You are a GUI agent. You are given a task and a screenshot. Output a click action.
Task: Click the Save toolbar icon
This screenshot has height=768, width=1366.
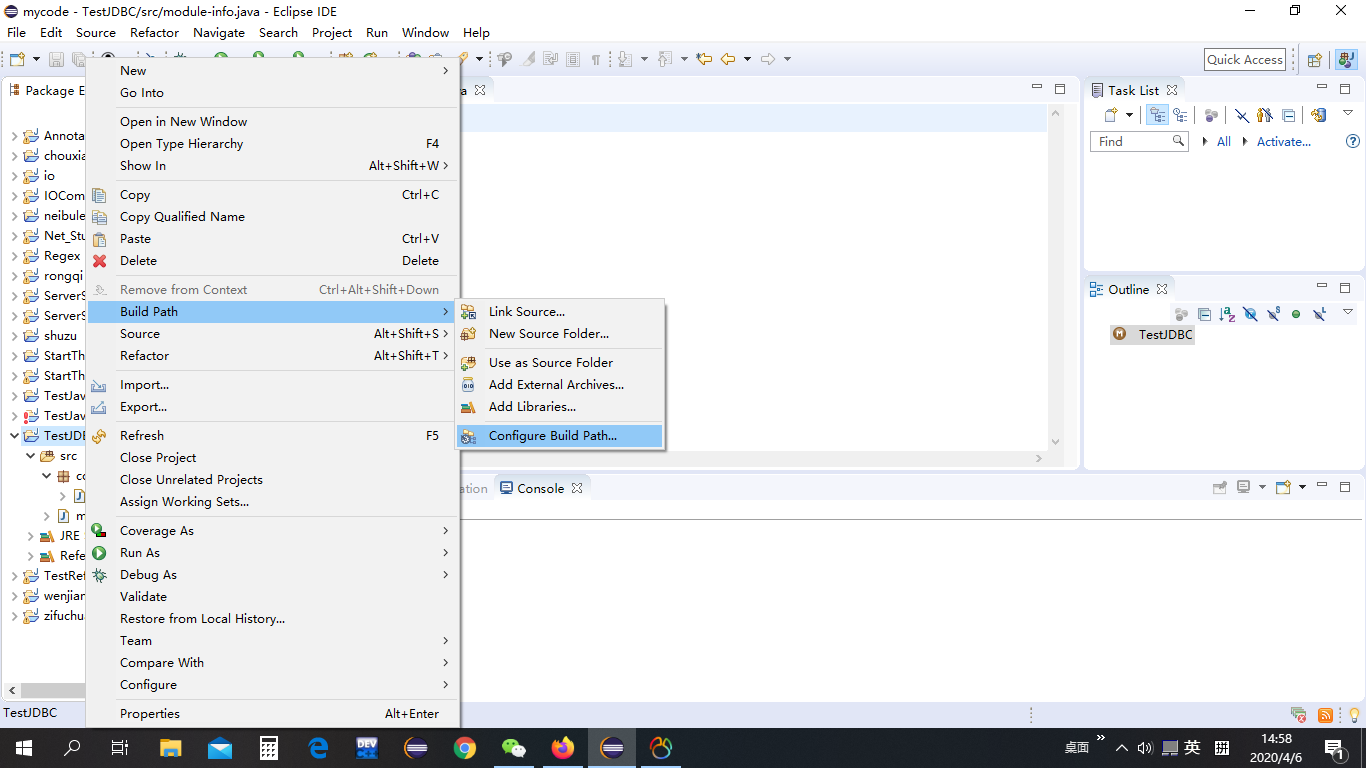[x=56, y=60]
